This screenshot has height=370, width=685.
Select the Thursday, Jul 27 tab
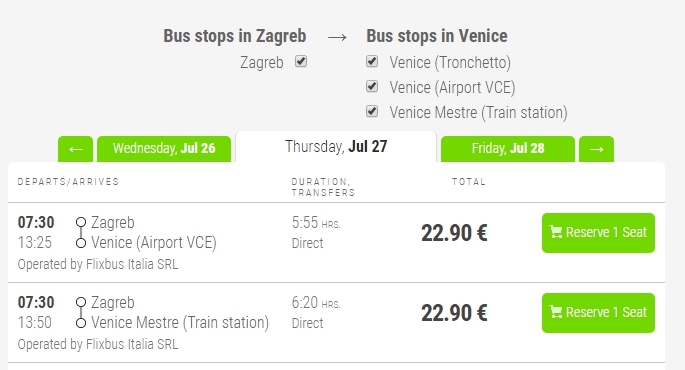(x=336, y=147)
